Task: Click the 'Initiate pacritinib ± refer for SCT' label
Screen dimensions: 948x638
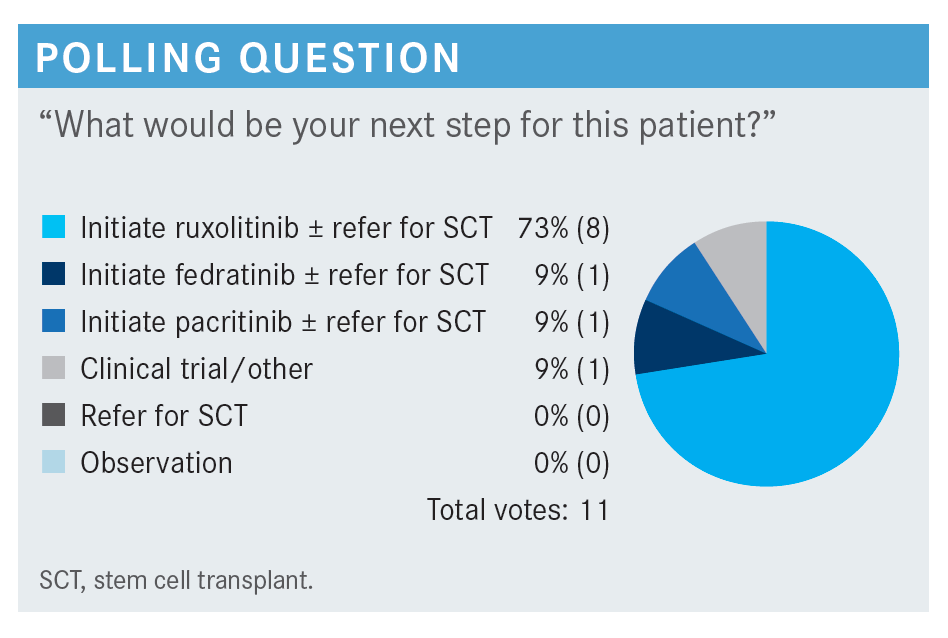Action: tap(283, 322)
